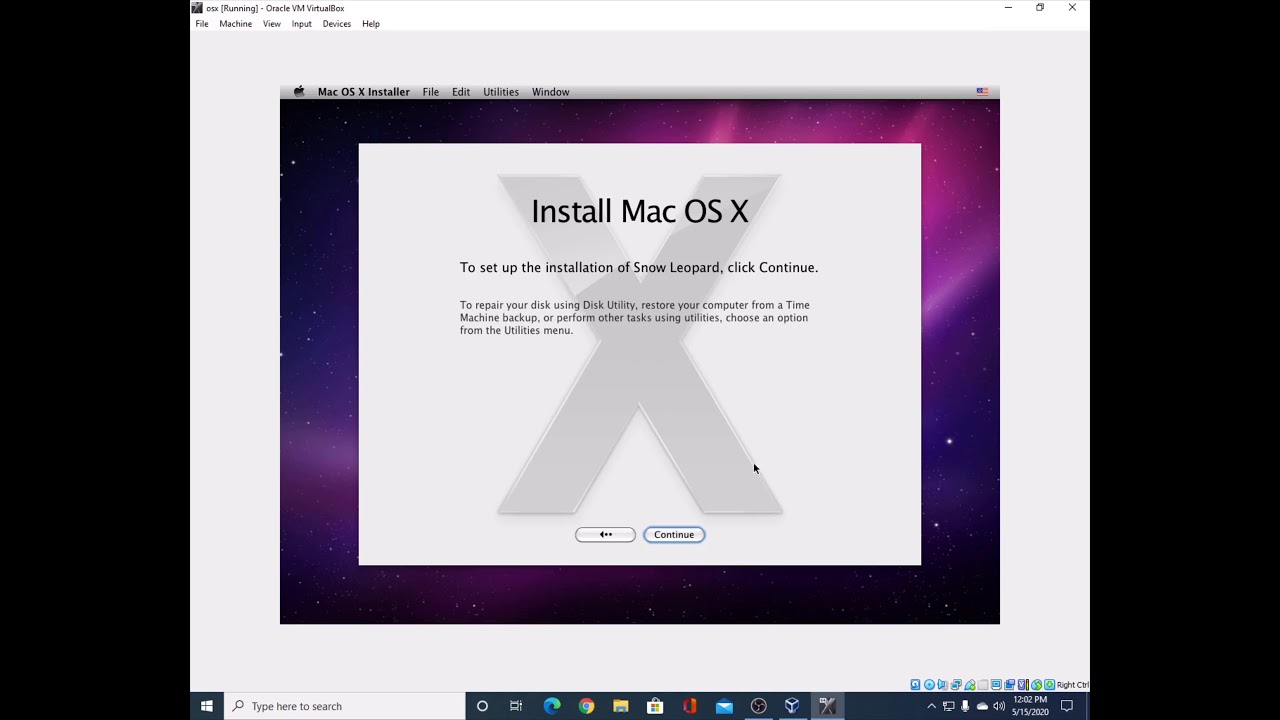Open File Explorer from taskbar

click(x=620, y=706)
